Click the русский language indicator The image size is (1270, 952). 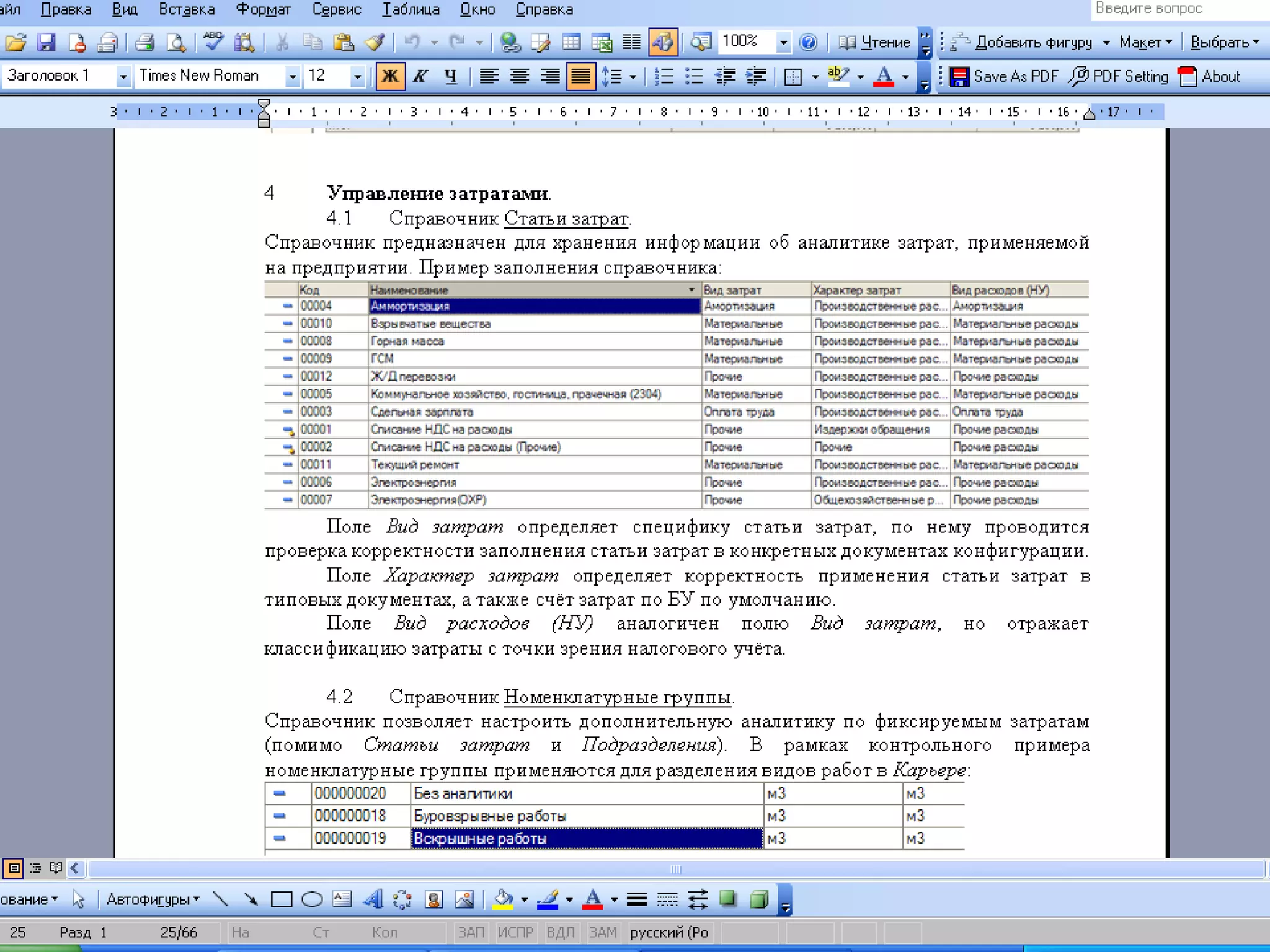point(669,932)
